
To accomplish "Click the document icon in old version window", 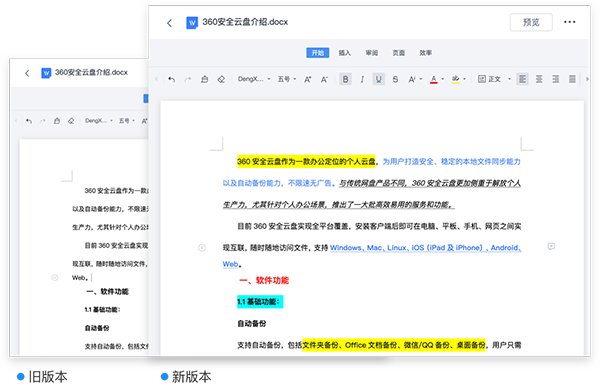I will (46, 73).
